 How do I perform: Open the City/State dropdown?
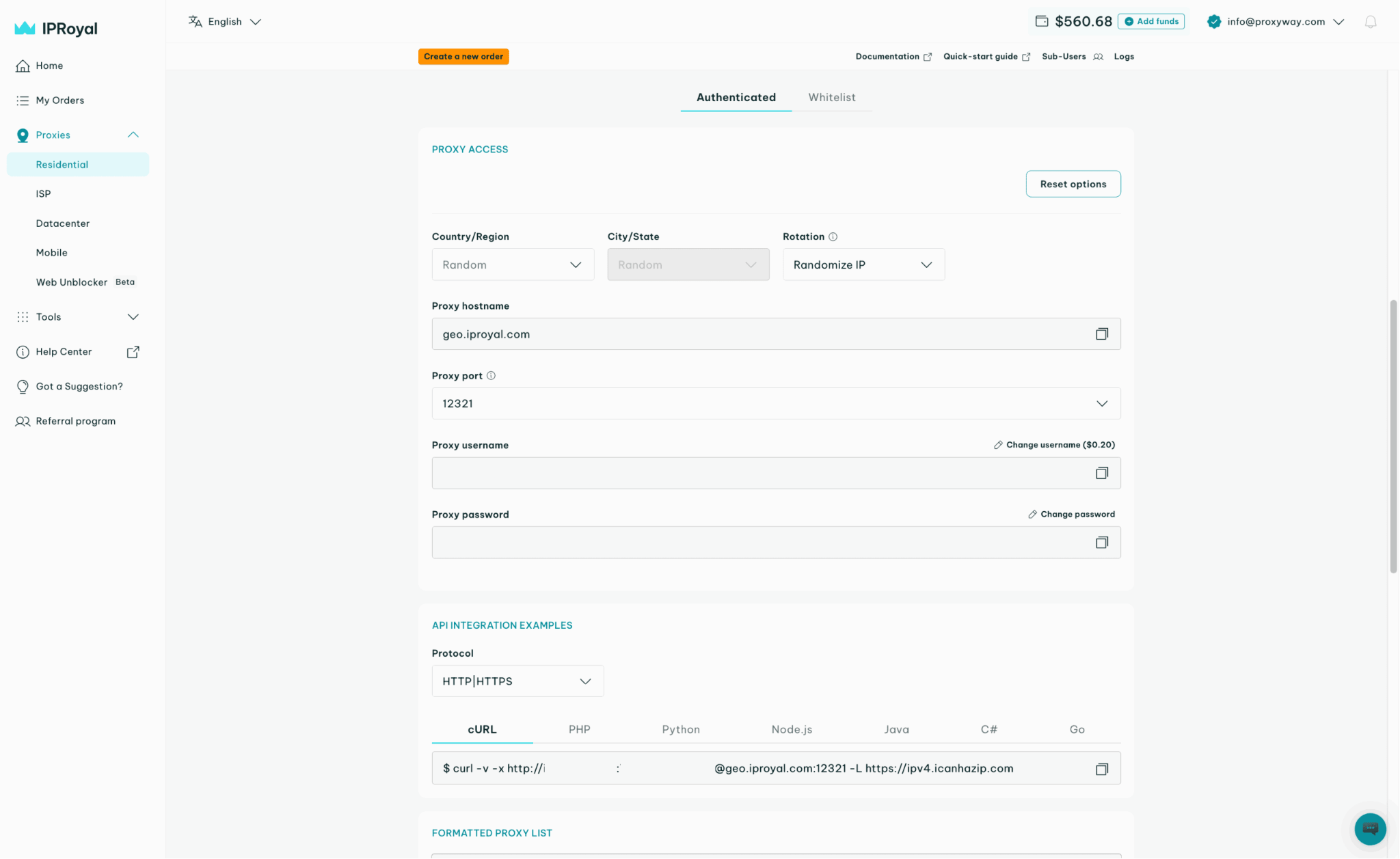pos(688,264)
